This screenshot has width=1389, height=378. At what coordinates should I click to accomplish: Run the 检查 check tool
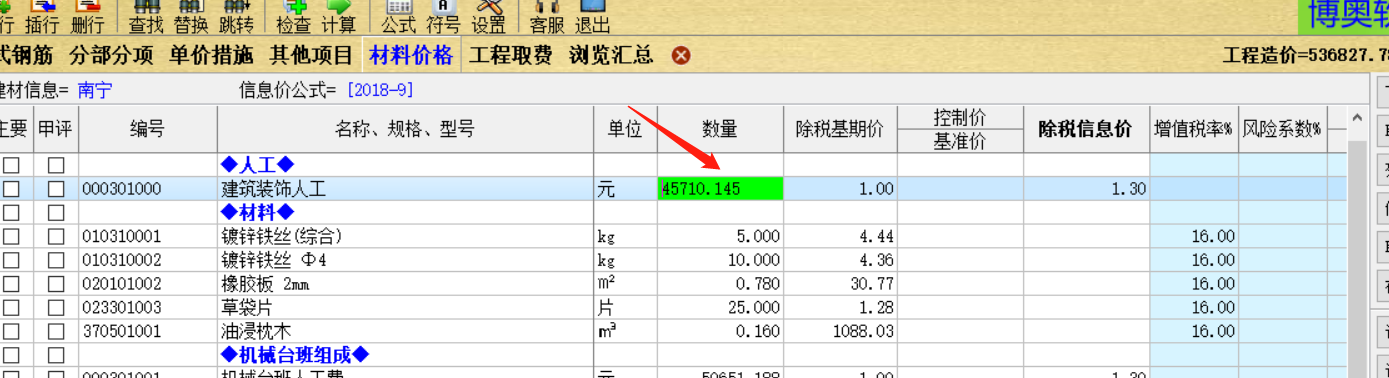click(x=293, y=17)
